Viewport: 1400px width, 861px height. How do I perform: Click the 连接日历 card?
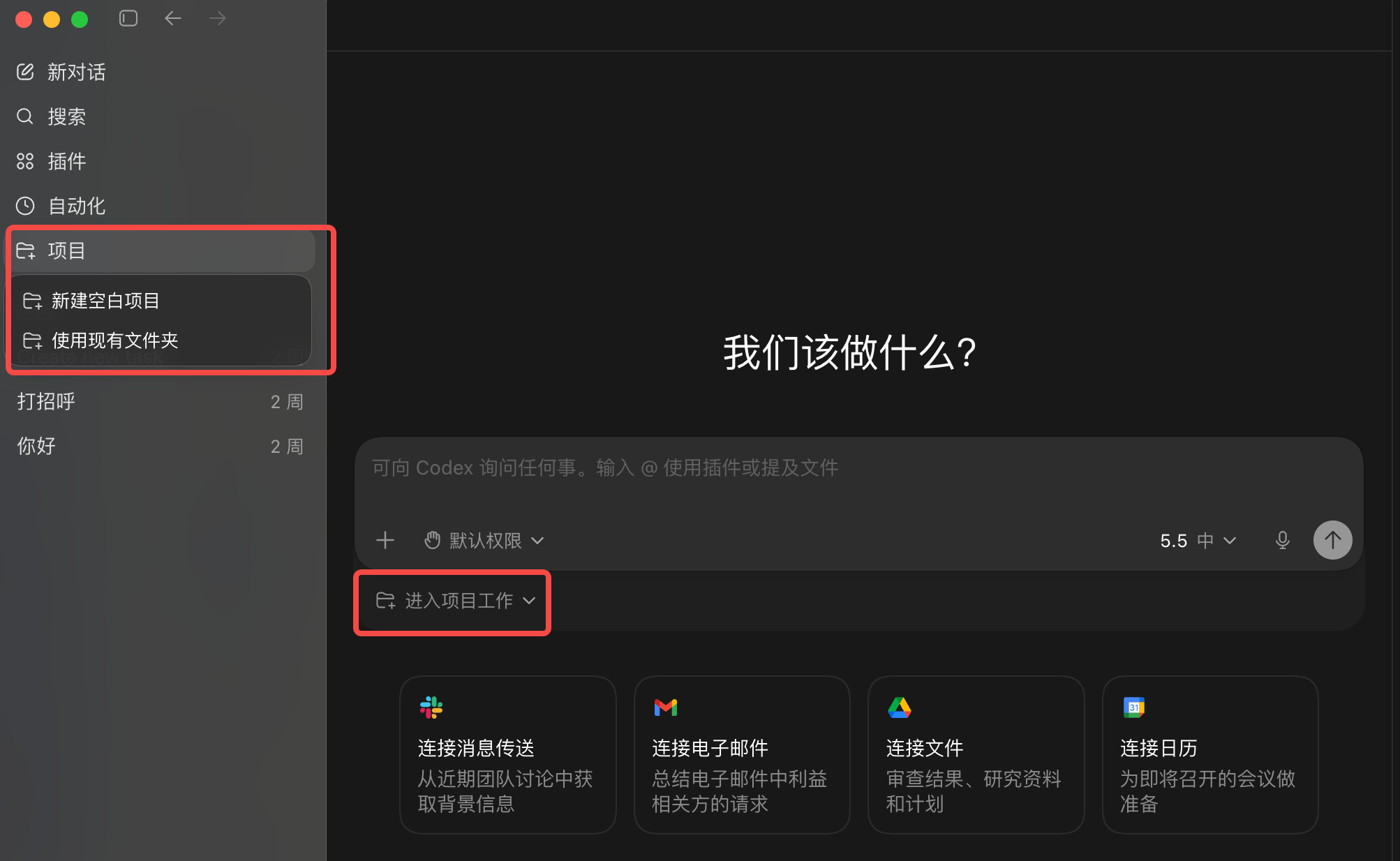click(x=1210, y=754)
